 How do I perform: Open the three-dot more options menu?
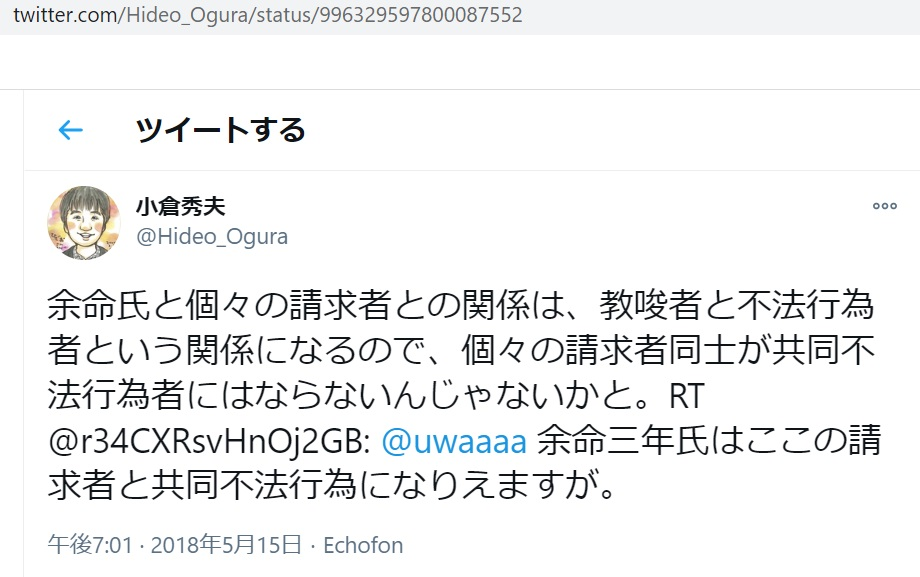[x=884, y=206]
